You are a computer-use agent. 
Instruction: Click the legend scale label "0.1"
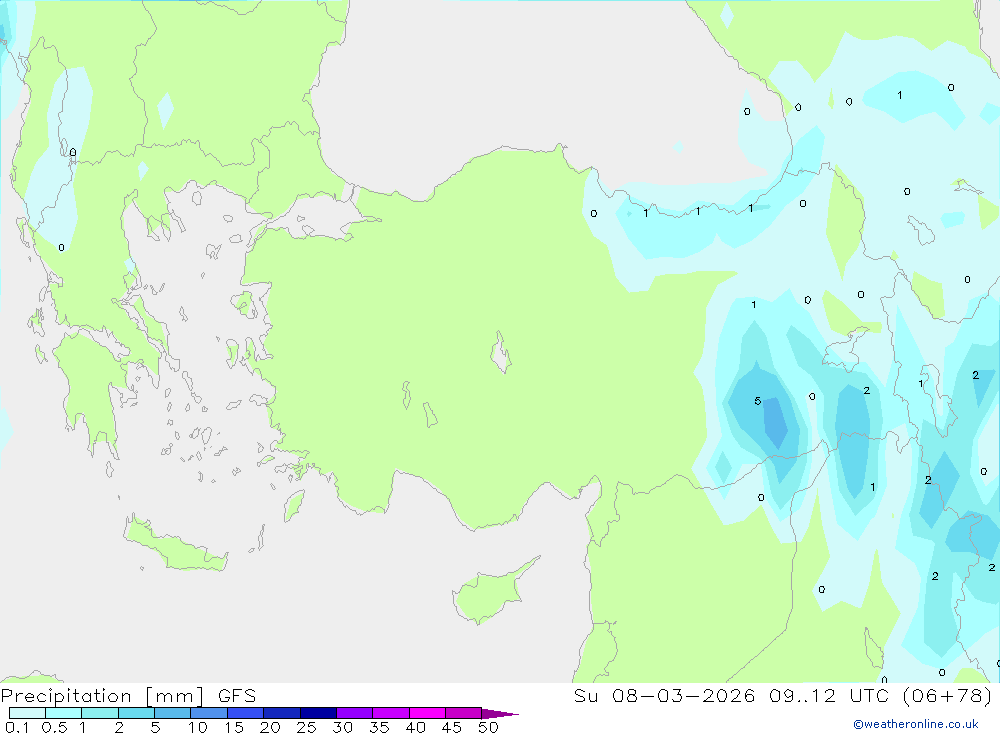[x=17, y=727]
